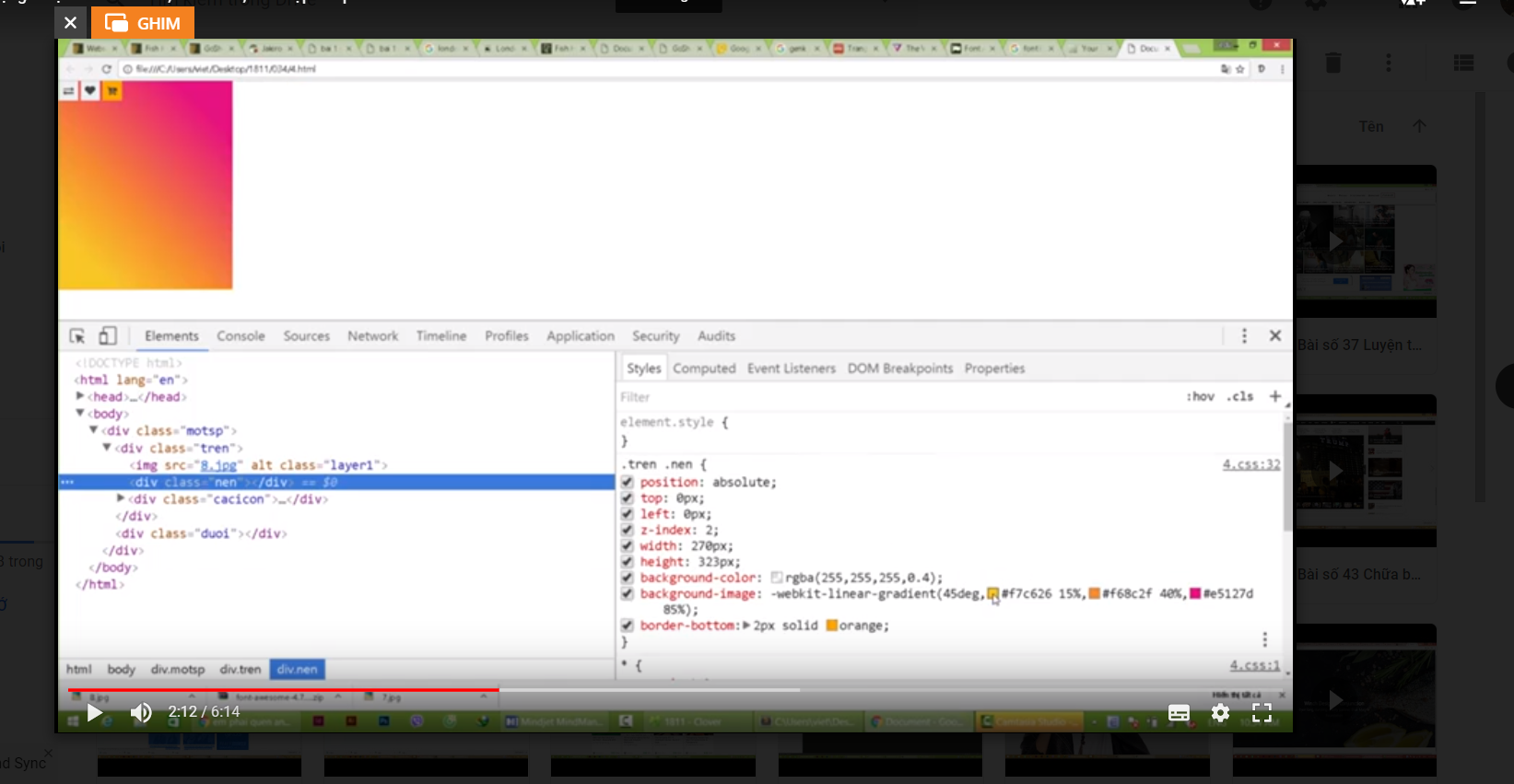Uncheck the z-index: 2 property

pos(627,530)
